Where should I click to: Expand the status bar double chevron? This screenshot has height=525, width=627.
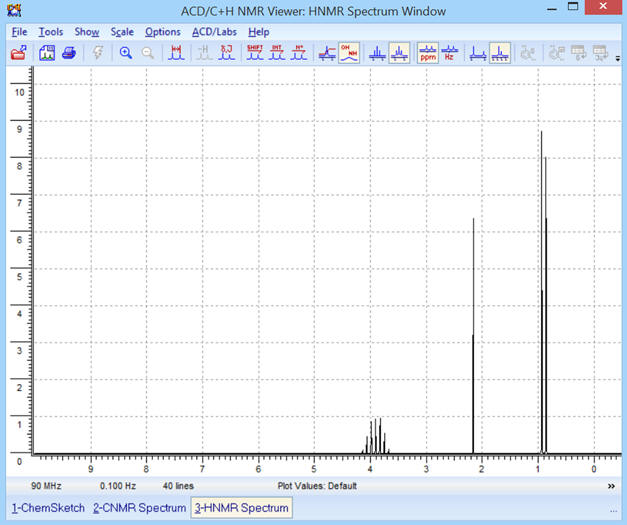click(611, 486)
